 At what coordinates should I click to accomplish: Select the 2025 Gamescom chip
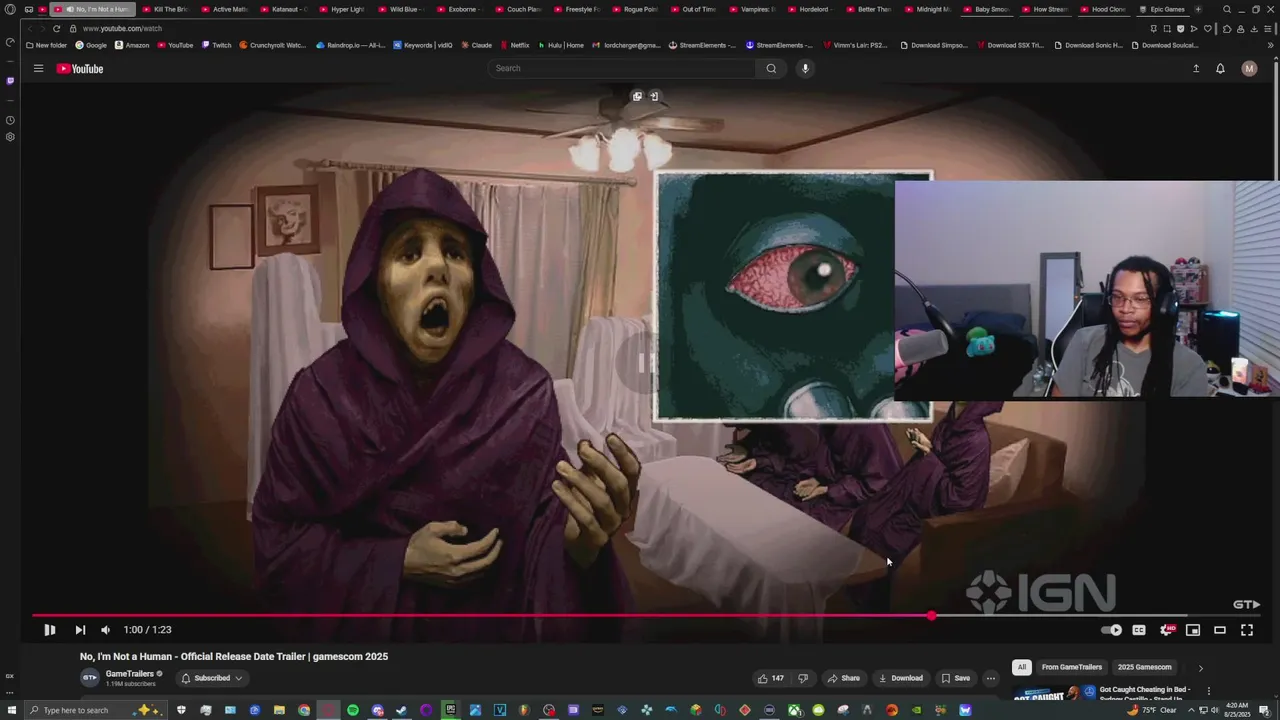[1144, 667]
